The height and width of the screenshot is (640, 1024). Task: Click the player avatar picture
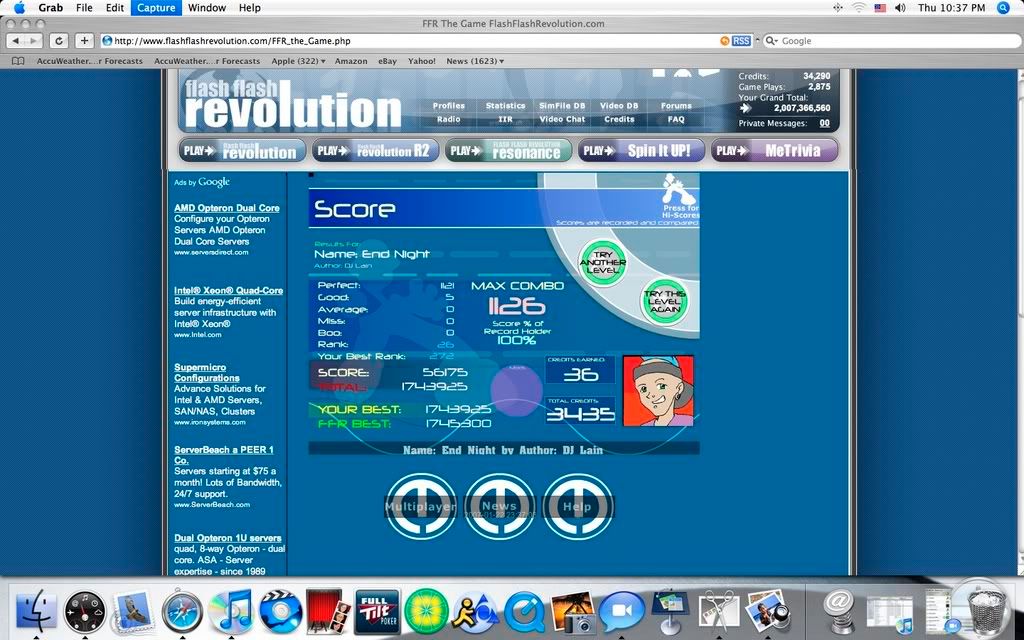[x=658, y=390]
